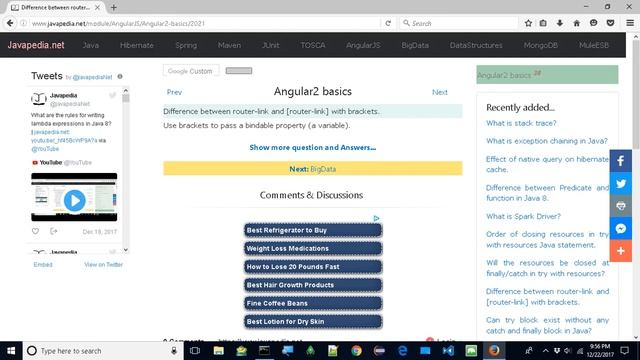The image size is (640, 360).
Task: Click the Windows search box on taskbar
Action: pyautogui.click(x=102, y=351)
